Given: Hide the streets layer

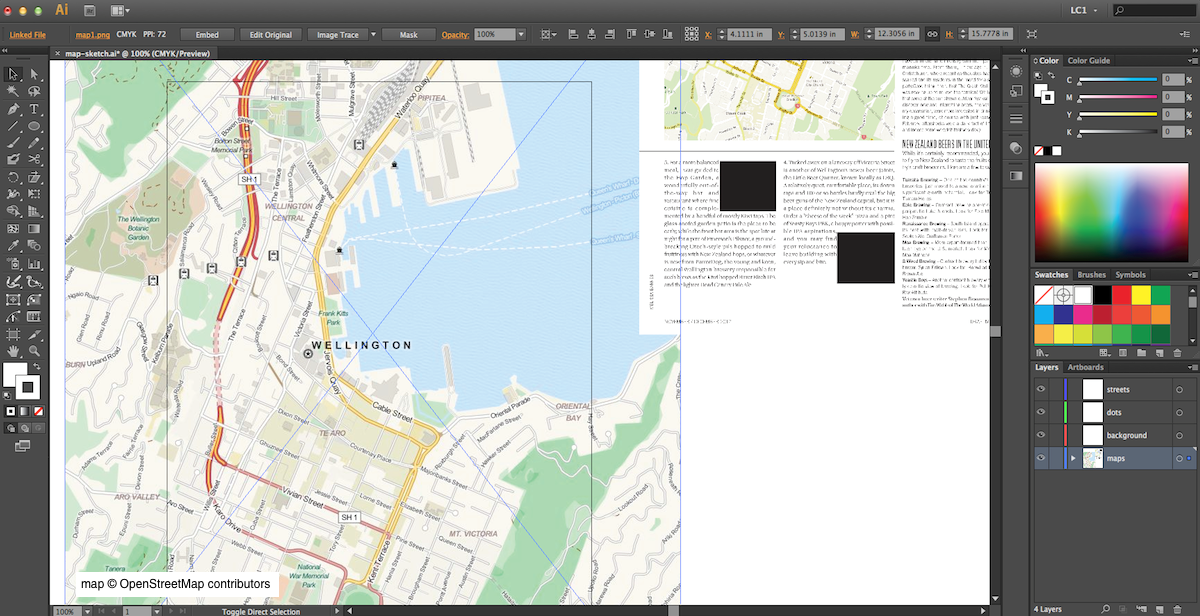Looking at the screenshot, I should click(x=1042, y=389).
